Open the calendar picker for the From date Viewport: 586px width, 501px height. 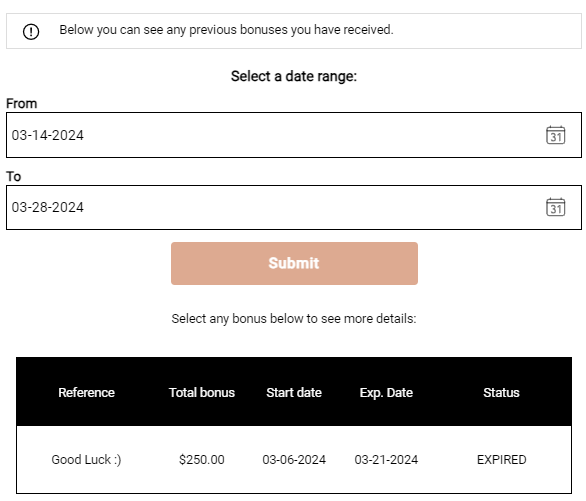(555, 135)
